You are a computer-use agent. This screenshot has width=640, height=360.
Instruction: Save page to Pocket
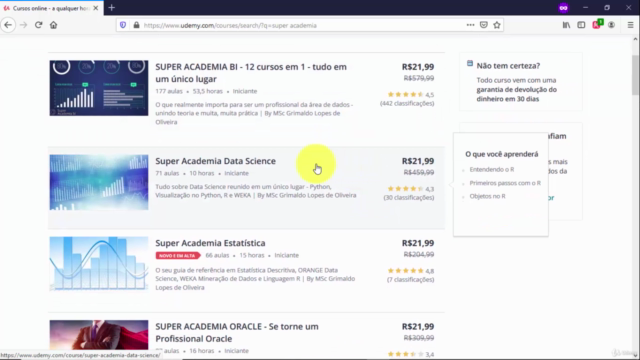coord(484,25)
